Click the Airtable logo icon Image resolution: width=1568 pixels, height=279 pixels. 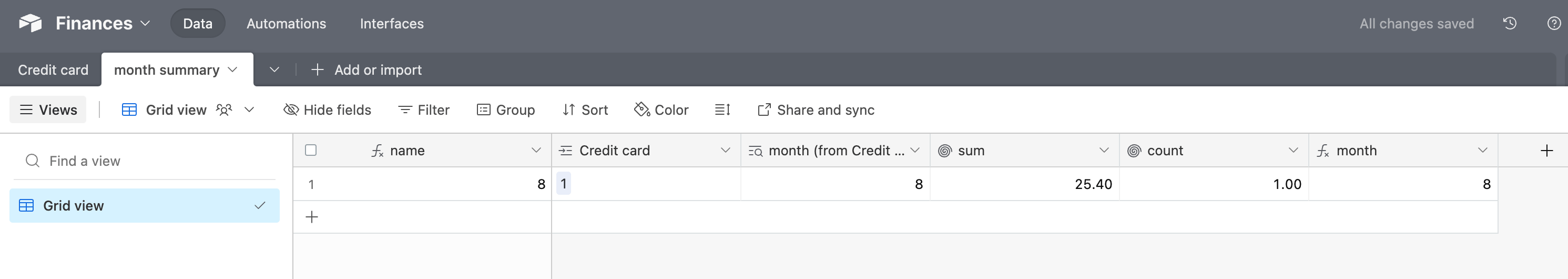pyautogui.click(x=30, y=23)
